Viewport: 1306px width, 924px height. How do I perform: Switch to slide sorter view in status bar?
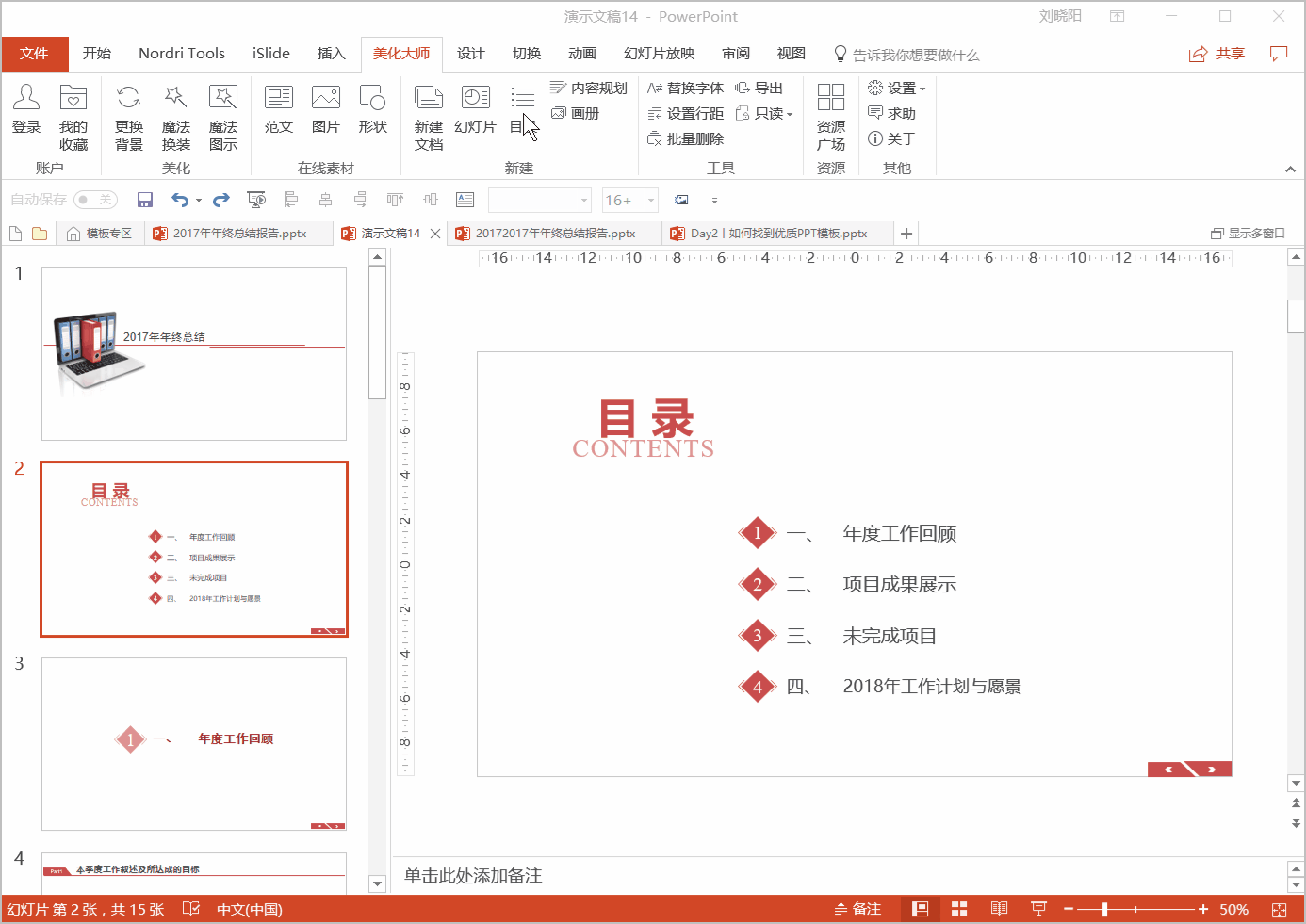tap(959, 909)
